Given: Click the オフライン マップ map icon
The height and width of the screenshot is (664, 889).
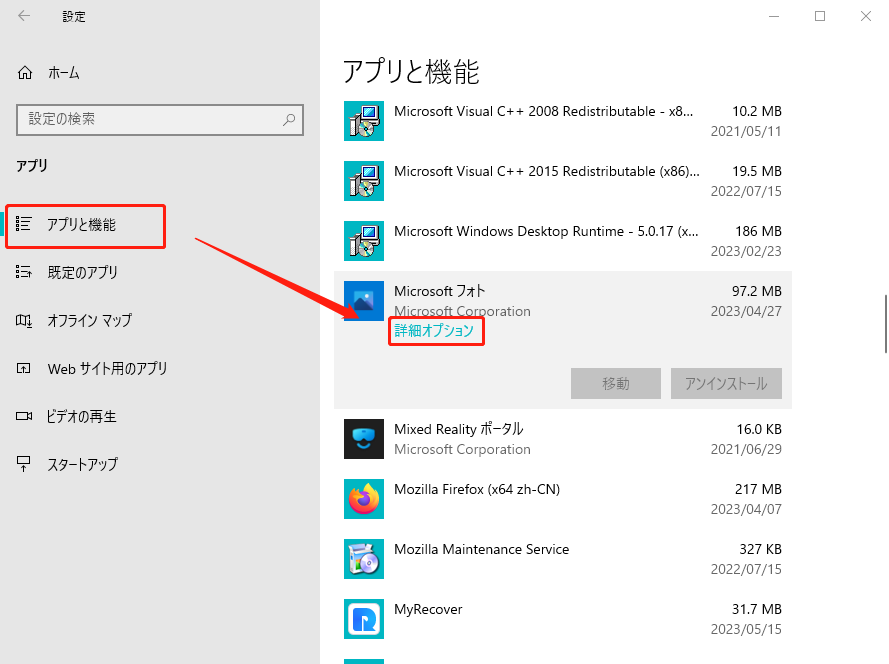Looking at the screenshot, I should 24,320.
